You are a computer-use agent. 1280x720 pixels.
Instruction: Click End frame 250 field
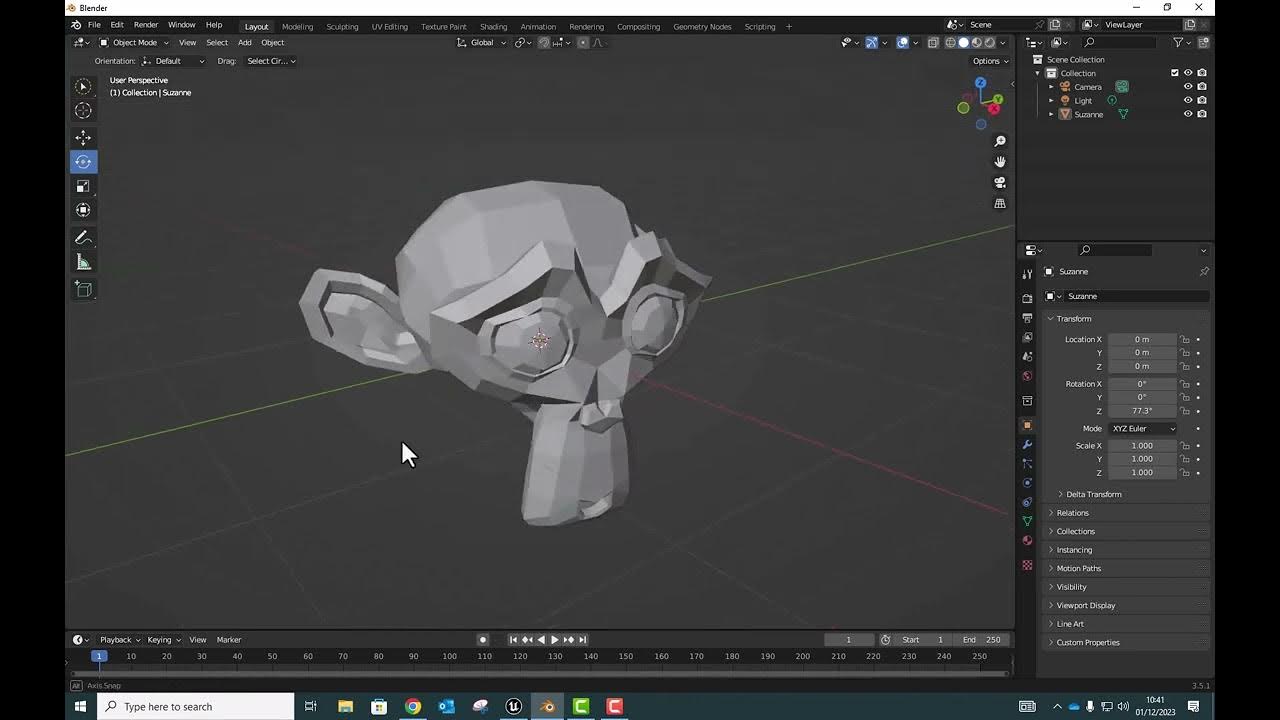[981, 640]
